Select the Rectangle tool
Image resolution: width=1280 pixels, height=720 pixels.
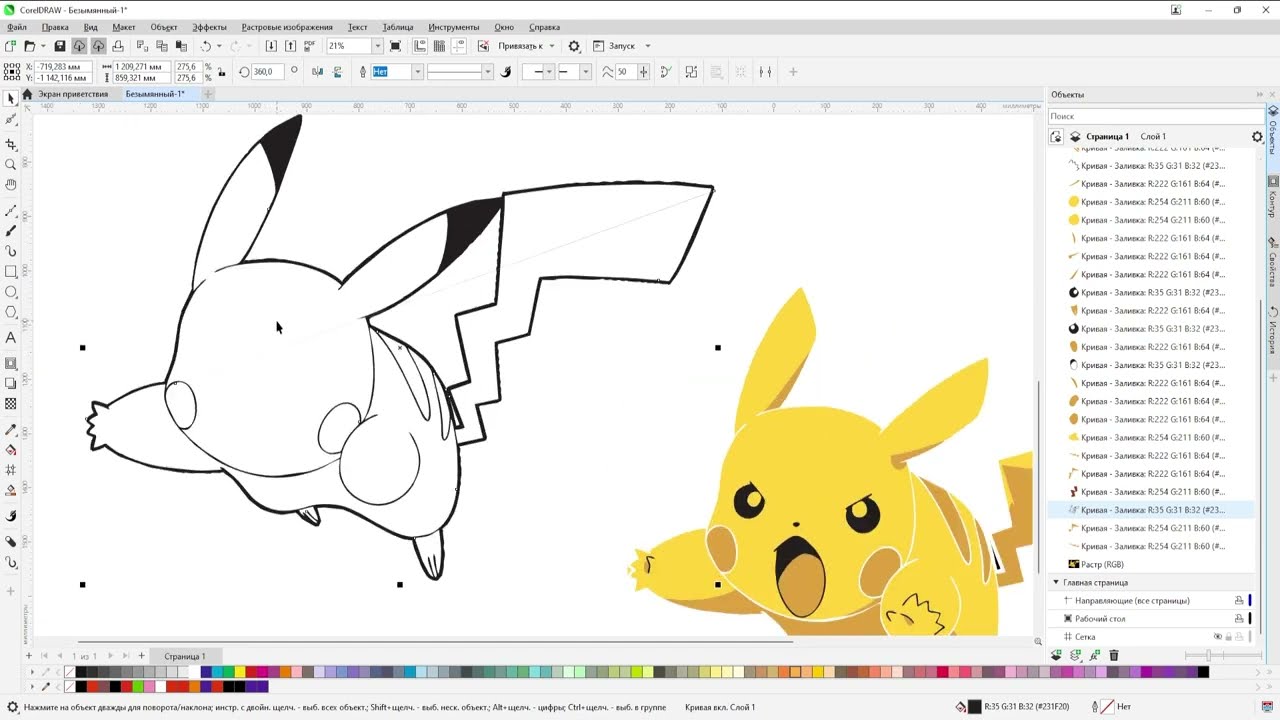(x=11, y=271)
